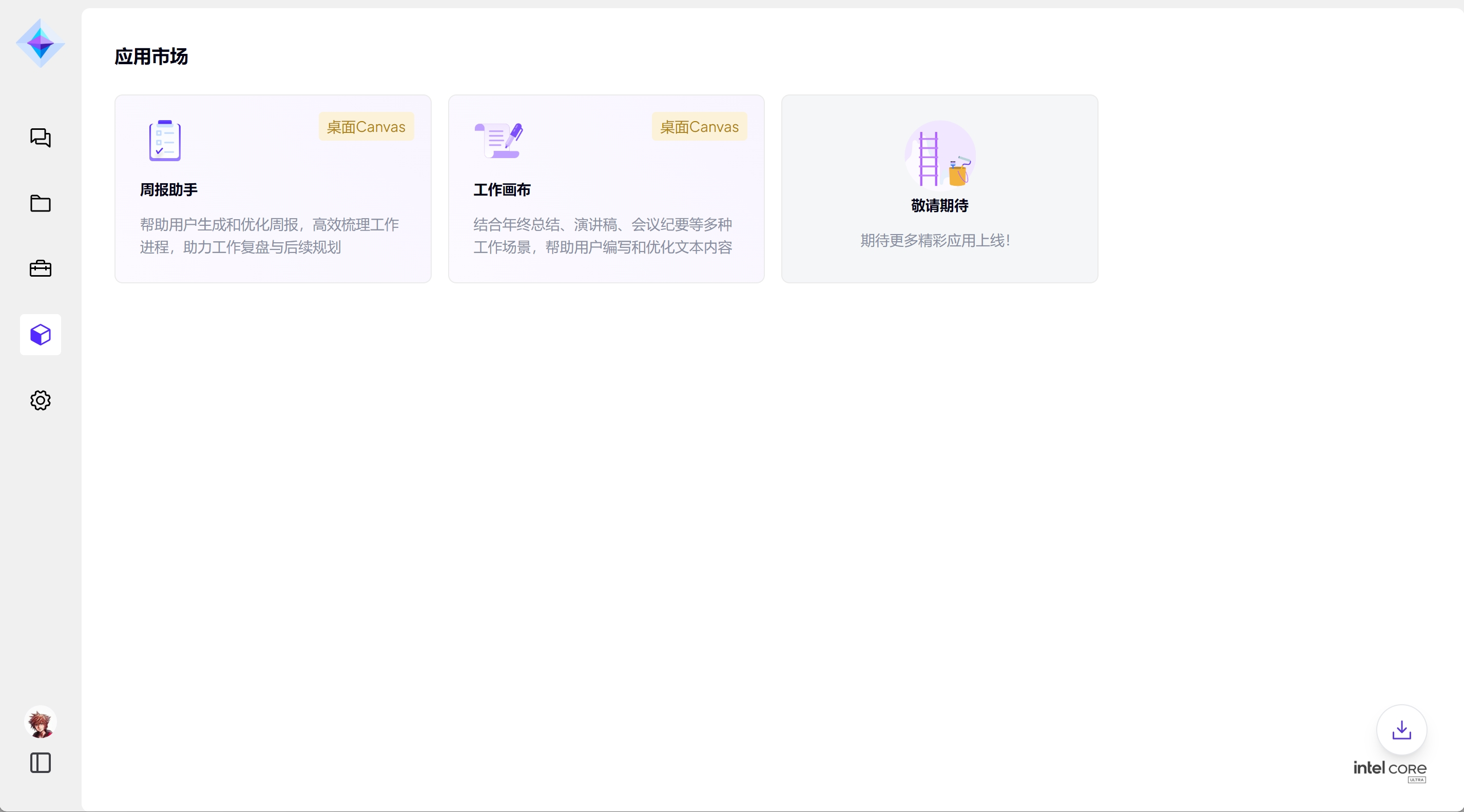
Task: Select the cube app market icon
Action: (x=41, y=335)
